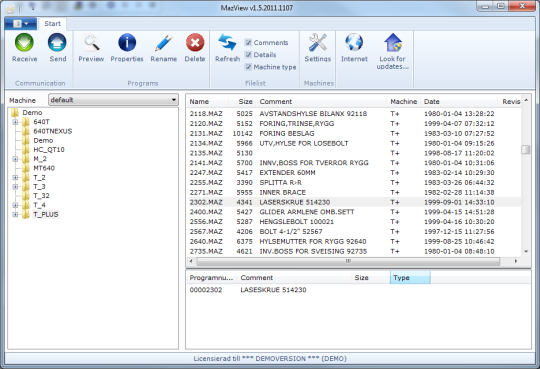Select the root Demo folder icon
This screenshot has height=369, width=540.
coord(14,113)
